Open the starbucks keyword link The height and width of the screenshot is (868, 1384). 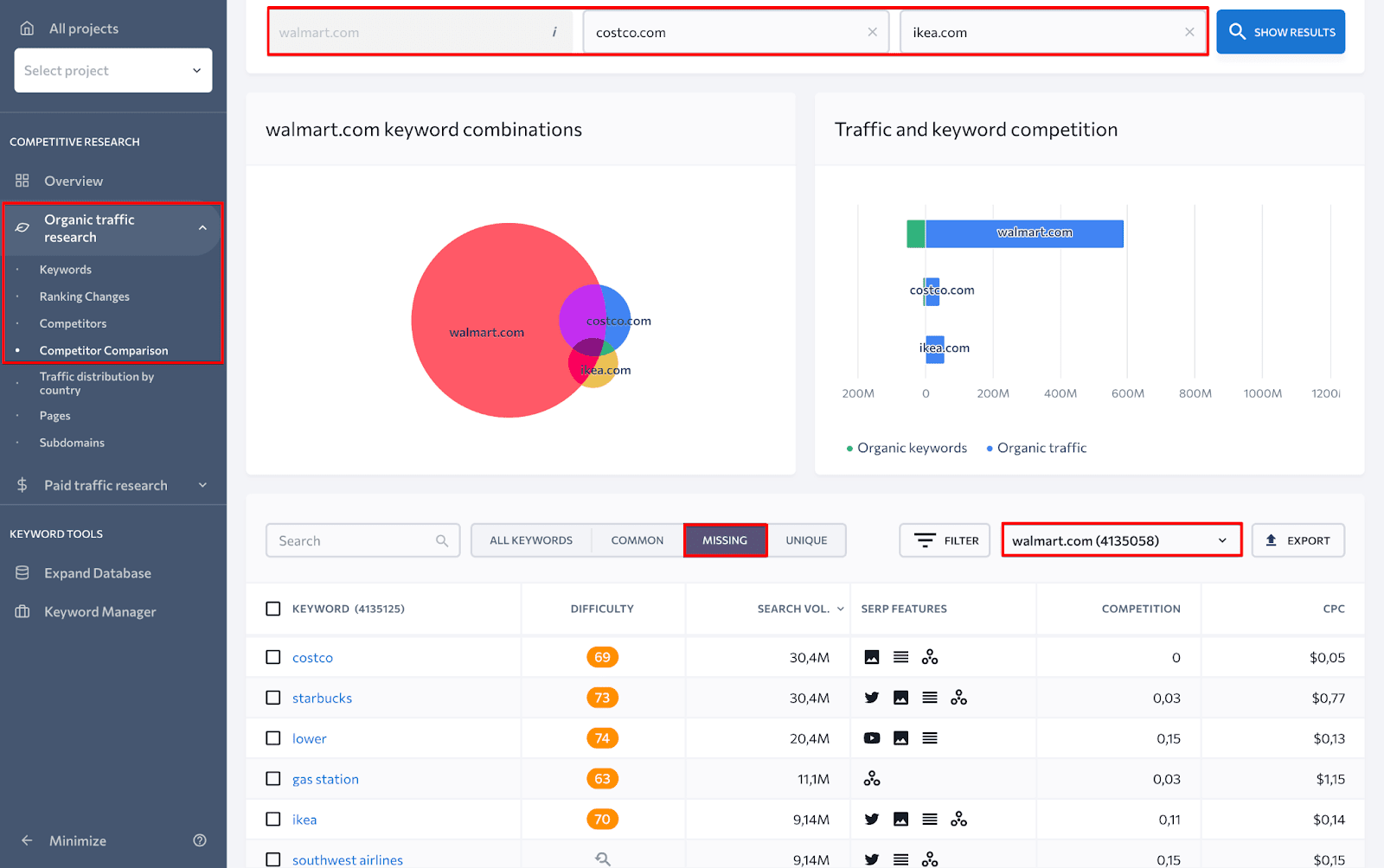click(x=322, y=698)
